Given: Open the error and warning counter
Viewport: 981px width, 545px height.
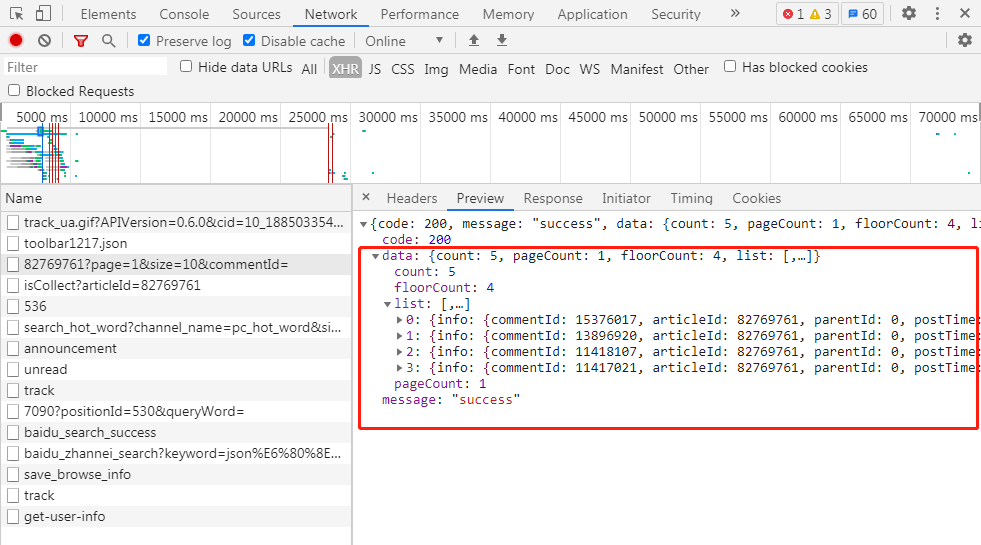Looking at the screenshot, I should [808, 14].
